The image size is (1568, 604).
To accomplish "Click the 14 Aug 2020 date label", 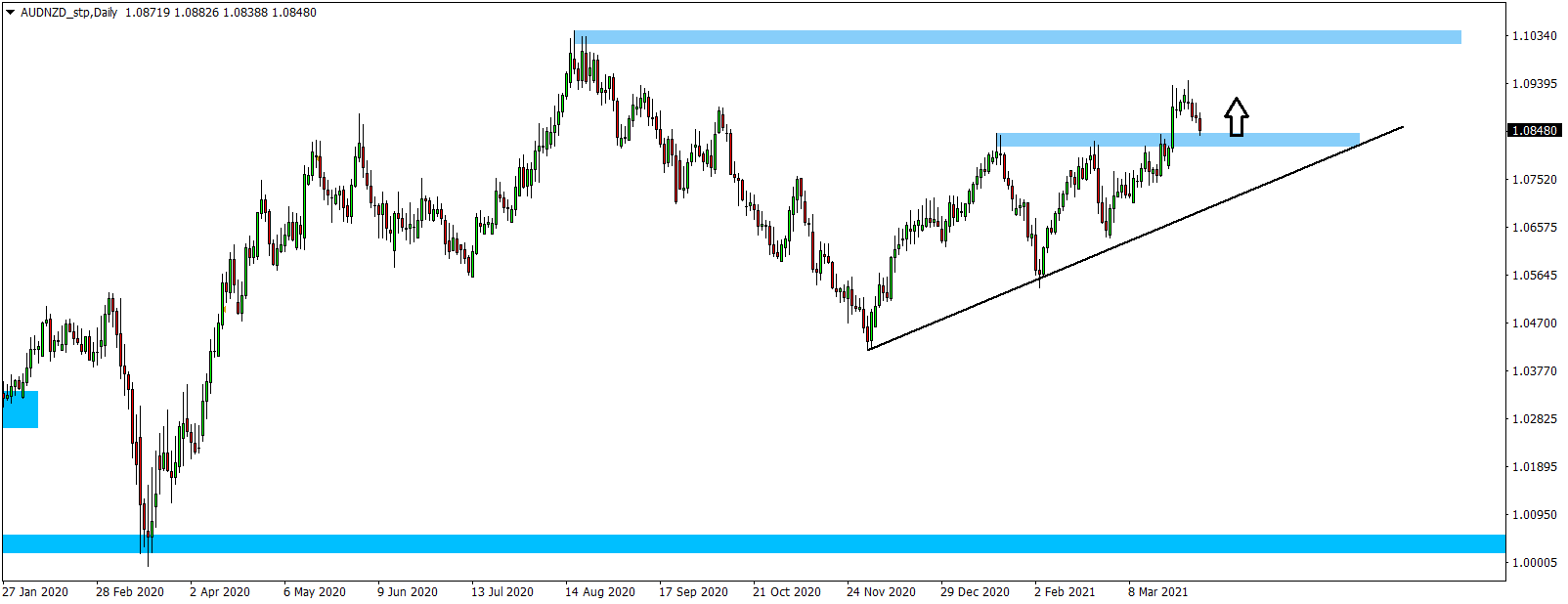I will 600,592.
